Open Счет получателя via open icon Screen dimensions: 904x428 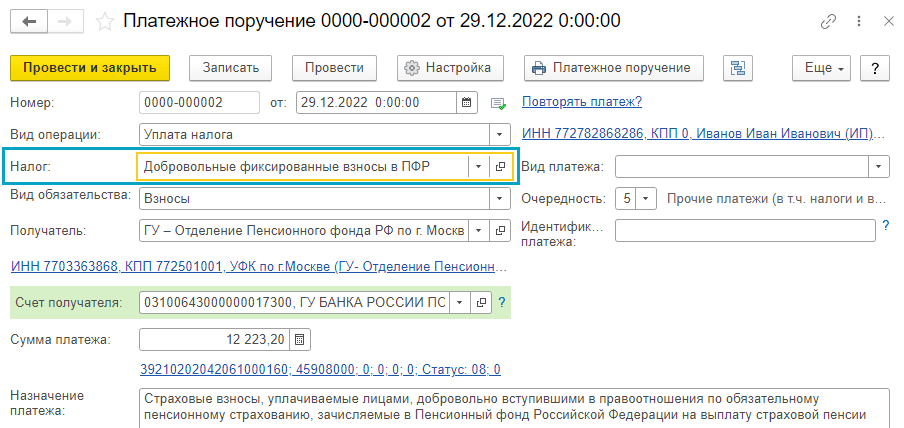point(481,302)
